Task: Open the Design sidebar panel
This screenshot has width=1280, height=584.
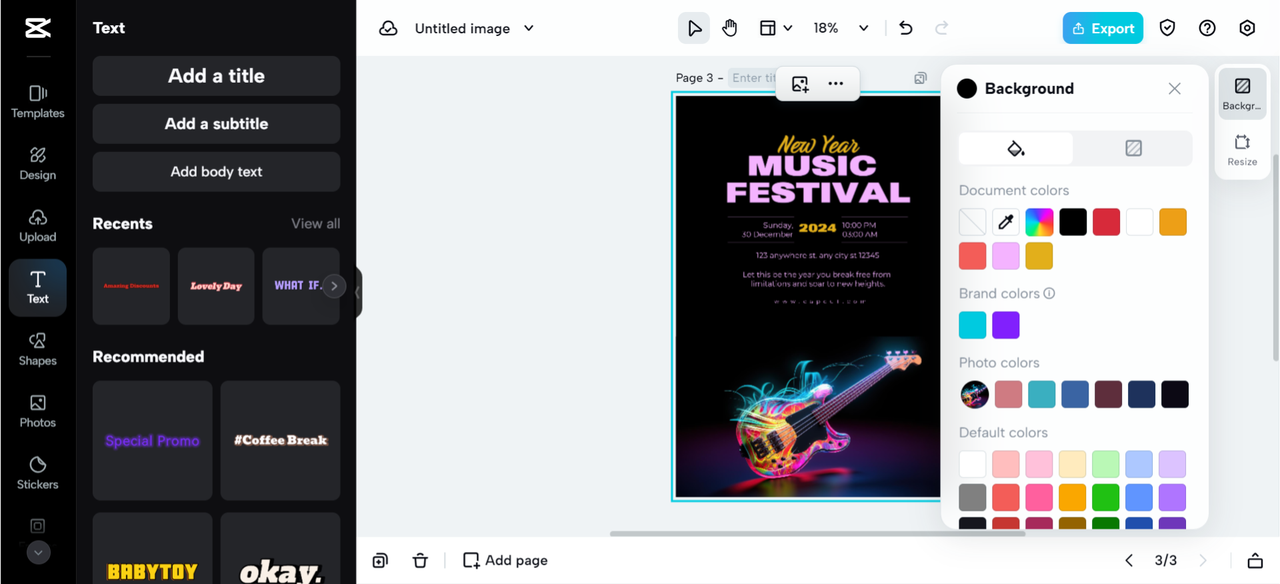Action: [38, 164]
